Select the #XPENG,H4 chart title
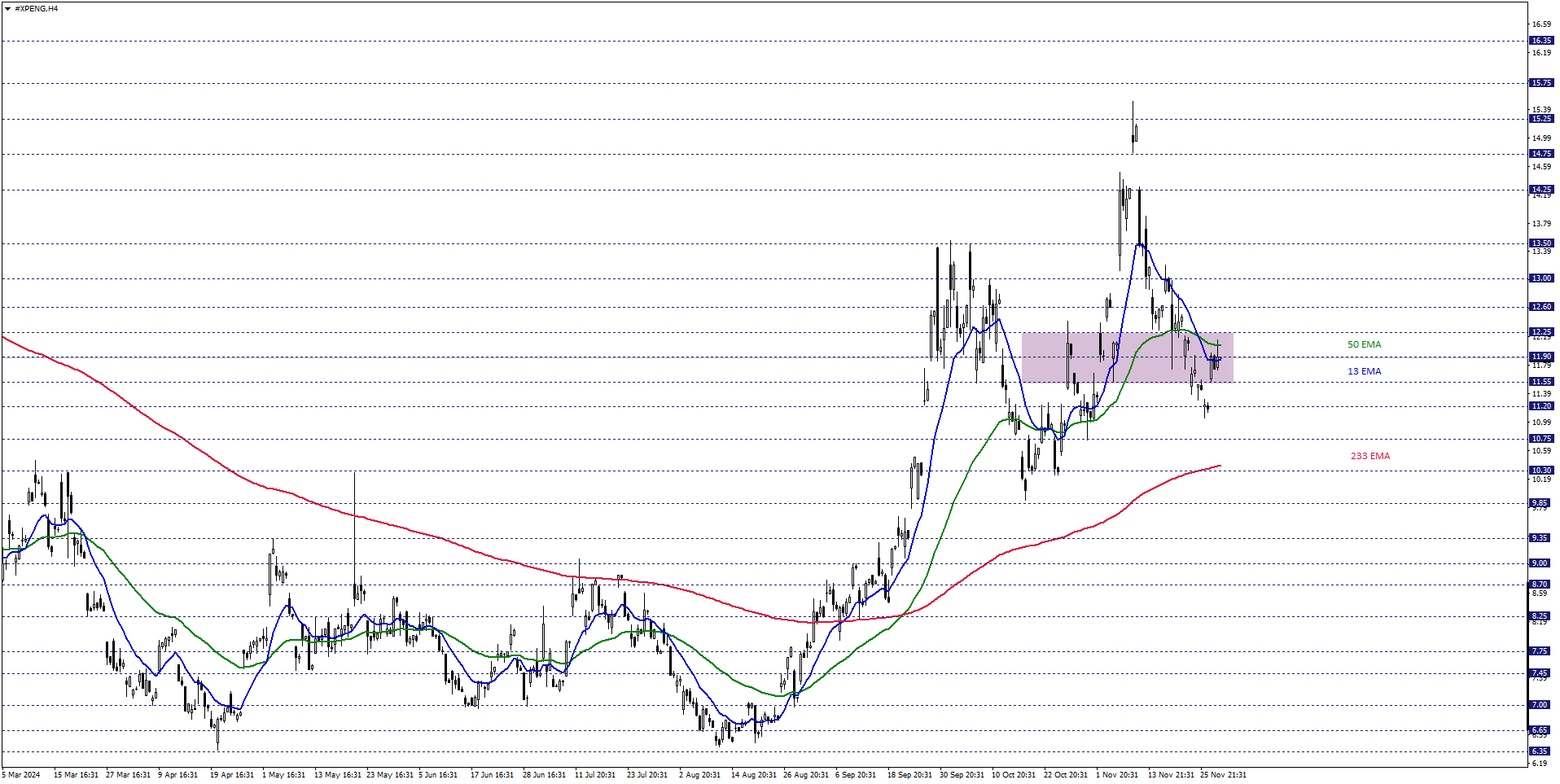Viewport: 1560px width, 784px height. 36,9
